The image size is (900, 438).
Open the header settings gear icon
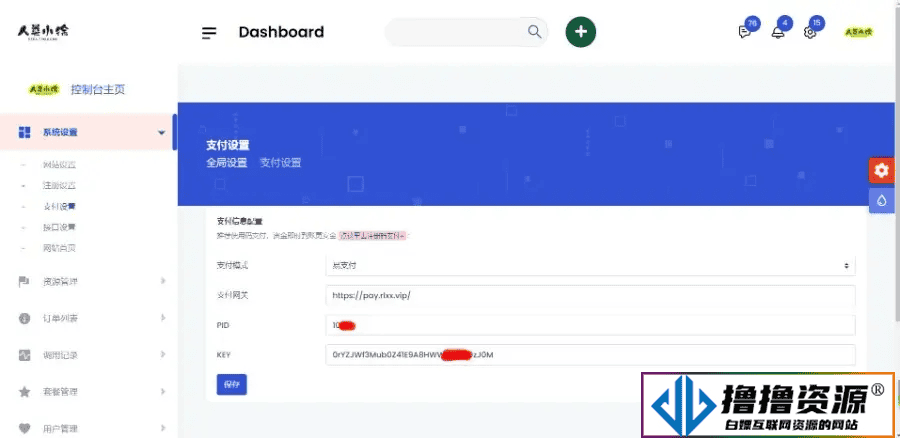(809, 33)
